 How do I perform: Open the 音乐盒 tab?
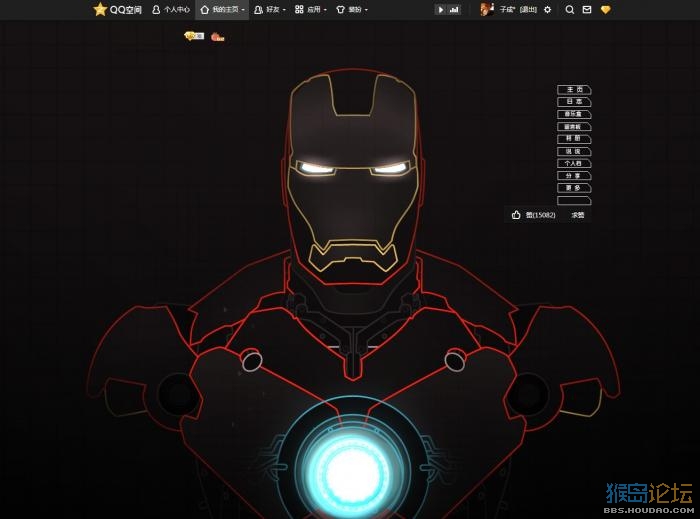tap(574, 114)
